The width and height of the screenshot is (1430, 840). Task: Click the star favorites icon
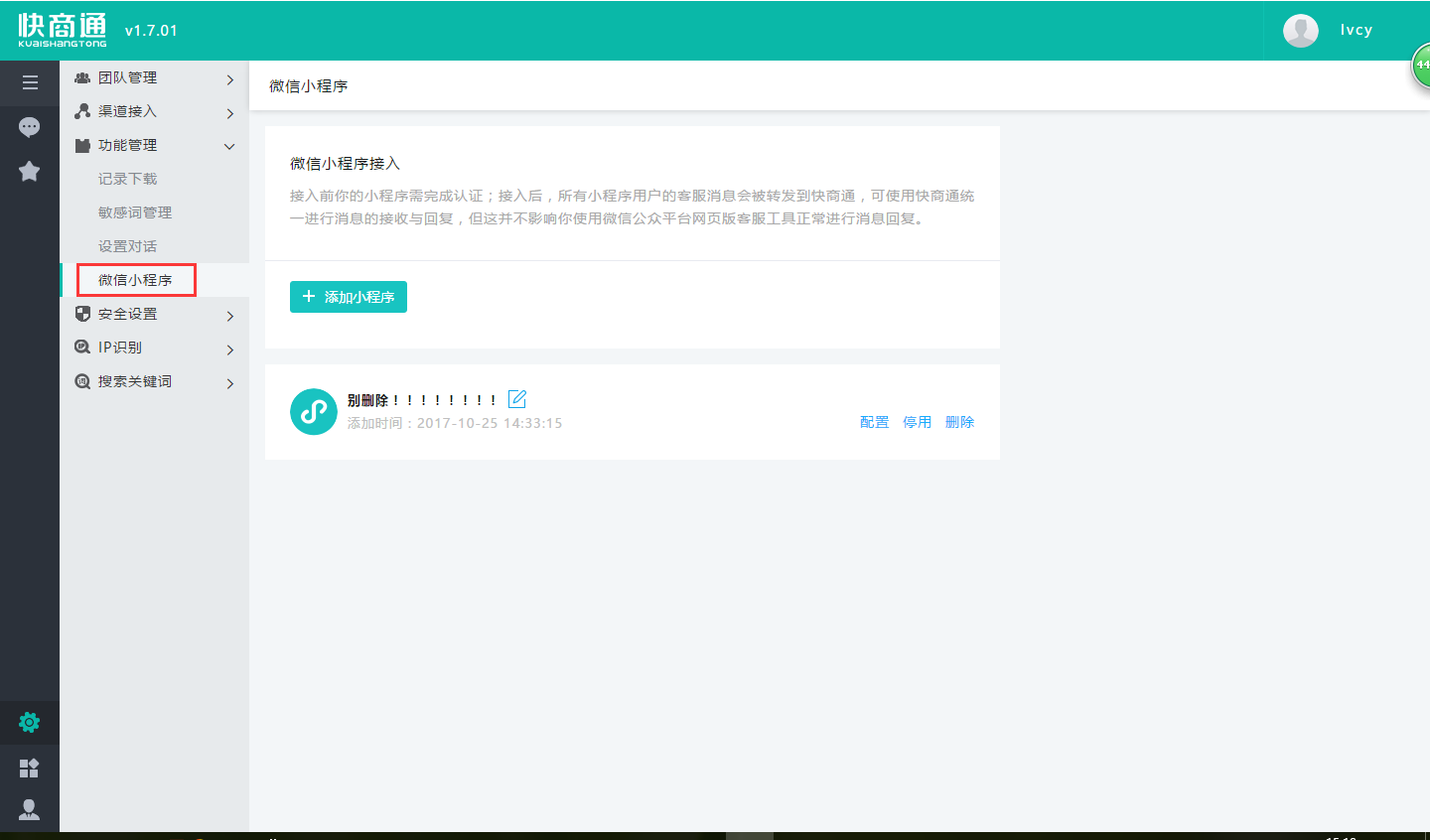[x=30, y=172]
